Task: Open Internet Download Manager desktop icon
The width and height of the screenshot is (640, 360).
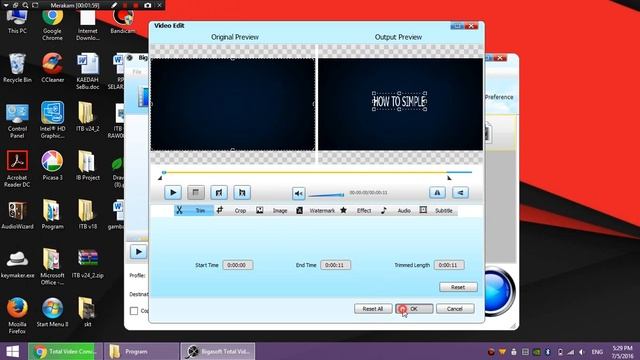Action: tap(87, 25)
